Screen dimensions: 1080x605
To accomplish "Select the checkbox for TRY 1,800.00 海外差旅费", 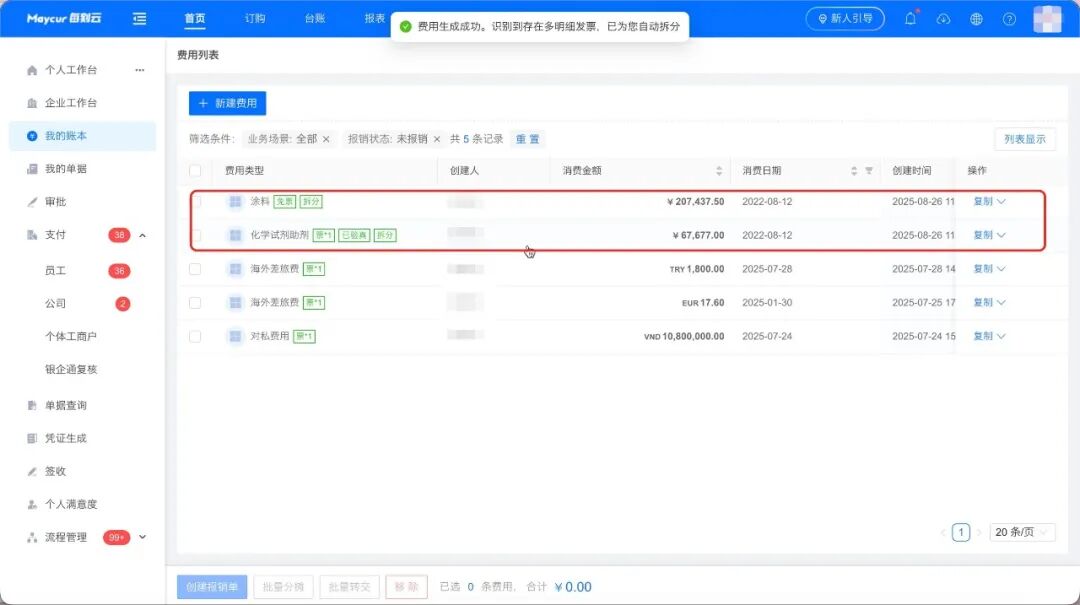I will coord(195,269).
